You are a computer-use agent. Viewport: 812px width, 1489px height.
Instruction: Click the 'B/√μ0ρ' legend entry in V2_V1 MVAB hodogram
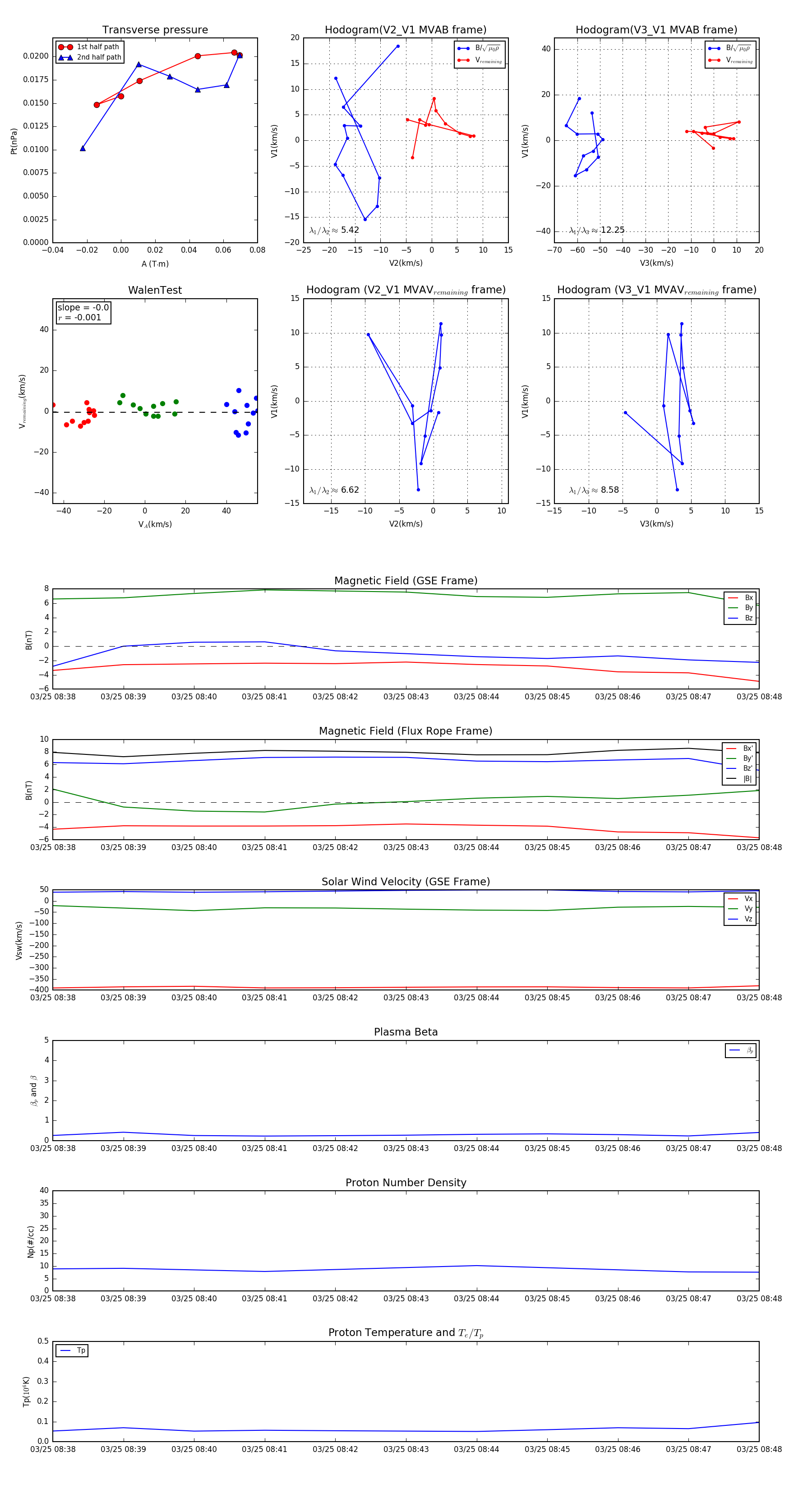tap(479, 49)
